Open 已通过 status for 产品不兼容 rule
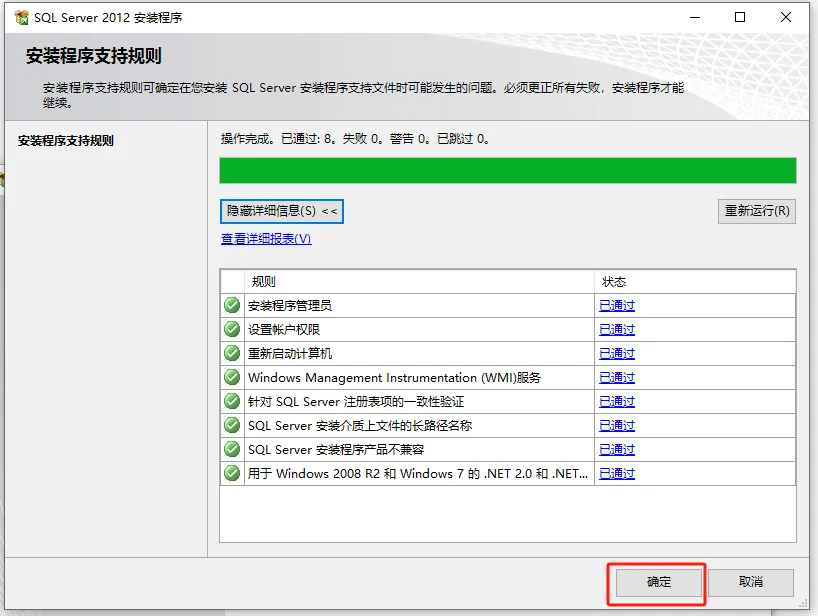The height and width of the screenshot is (616, 818). (617, 450)
